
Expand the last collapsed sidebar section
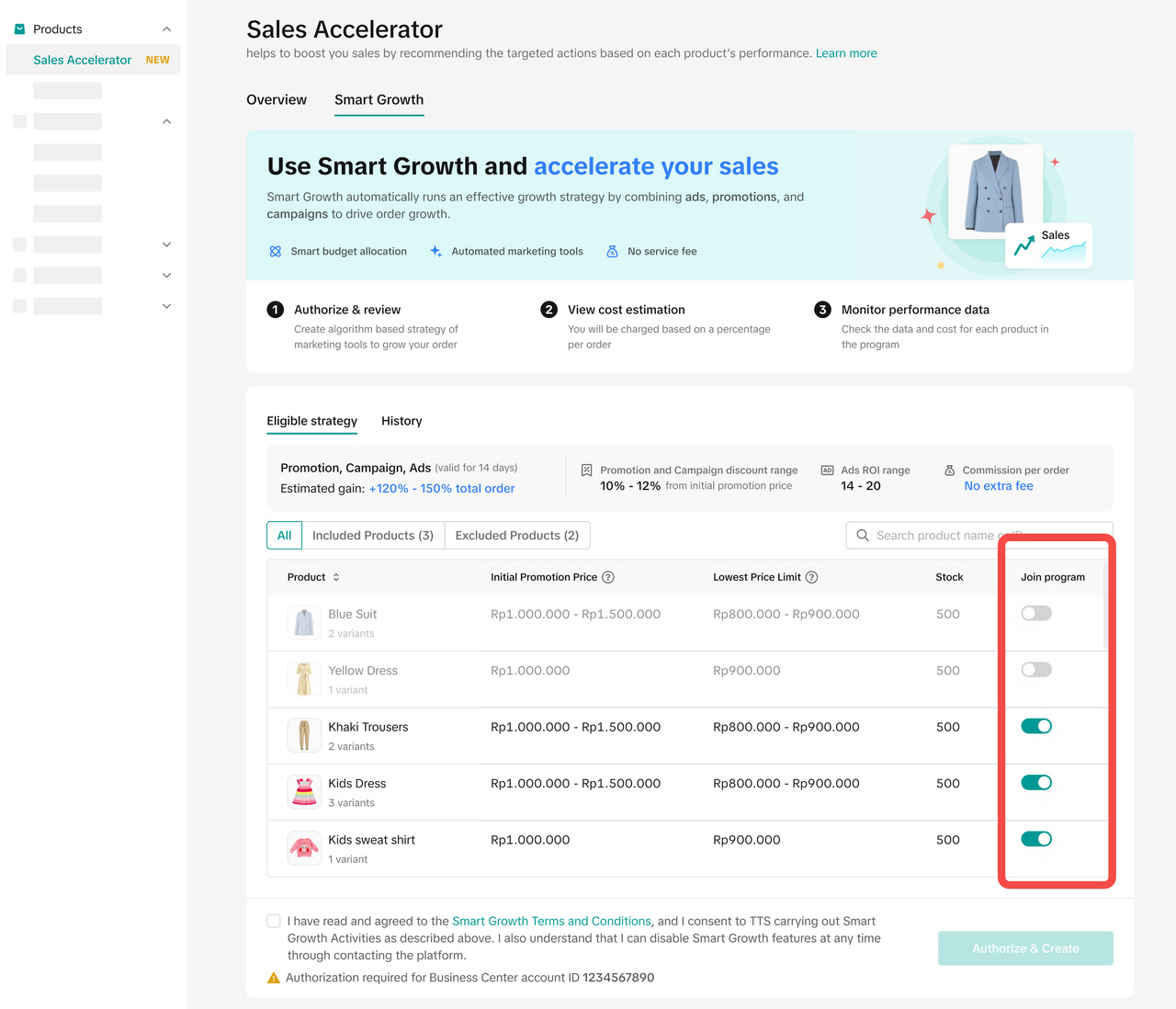166,306
